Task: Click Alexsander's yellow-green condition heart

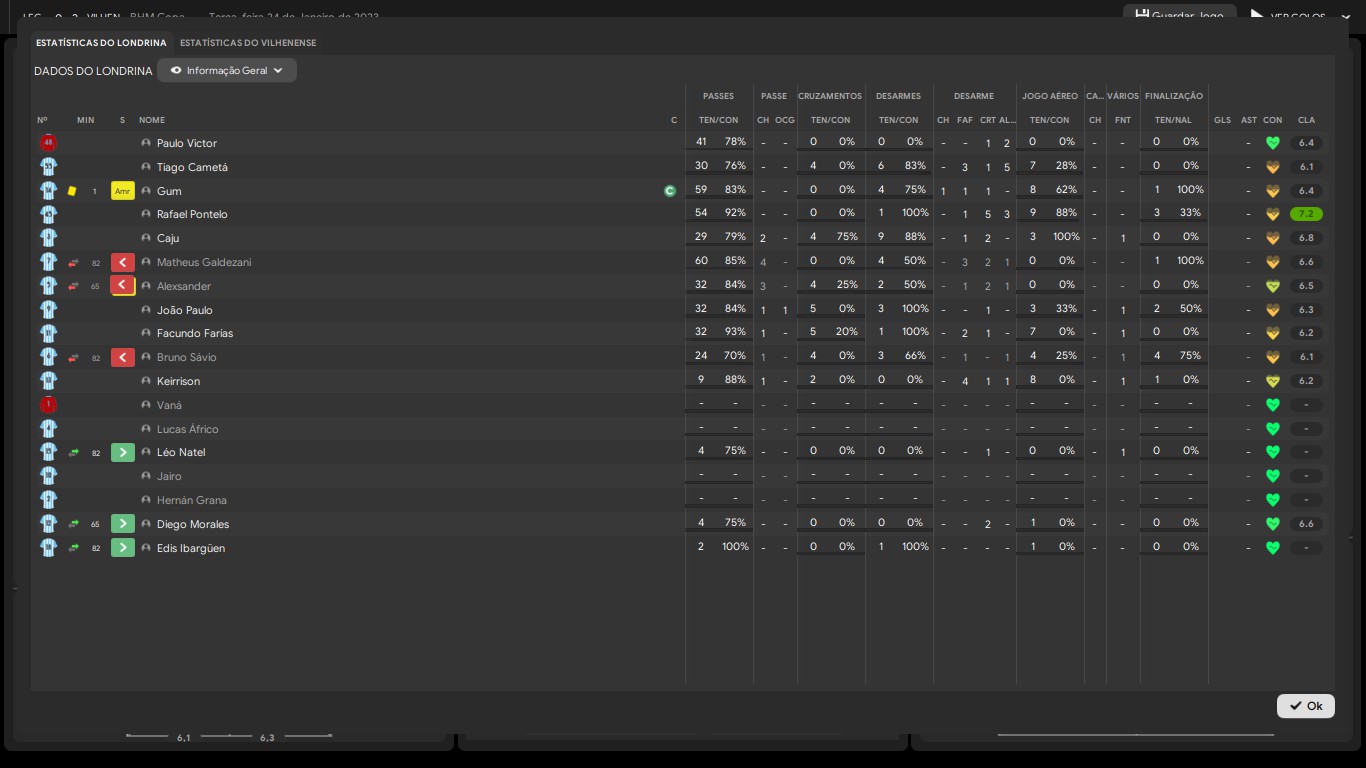Action: [1273, 286]
